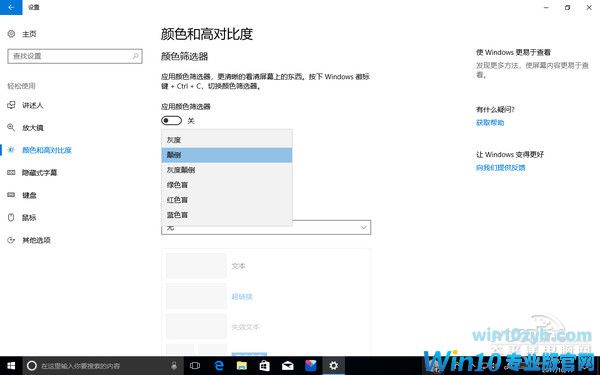Select the 讲述人 narrator icon
This screenshot has width=600, height=375.
[11, 105]
